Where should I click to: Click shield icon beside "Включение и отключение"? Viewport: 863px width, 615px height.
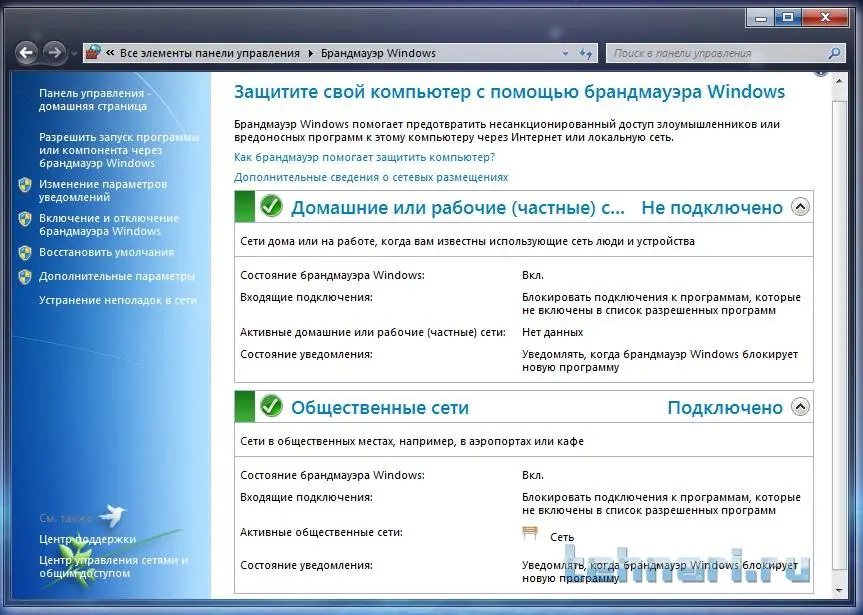pos(25,219)
